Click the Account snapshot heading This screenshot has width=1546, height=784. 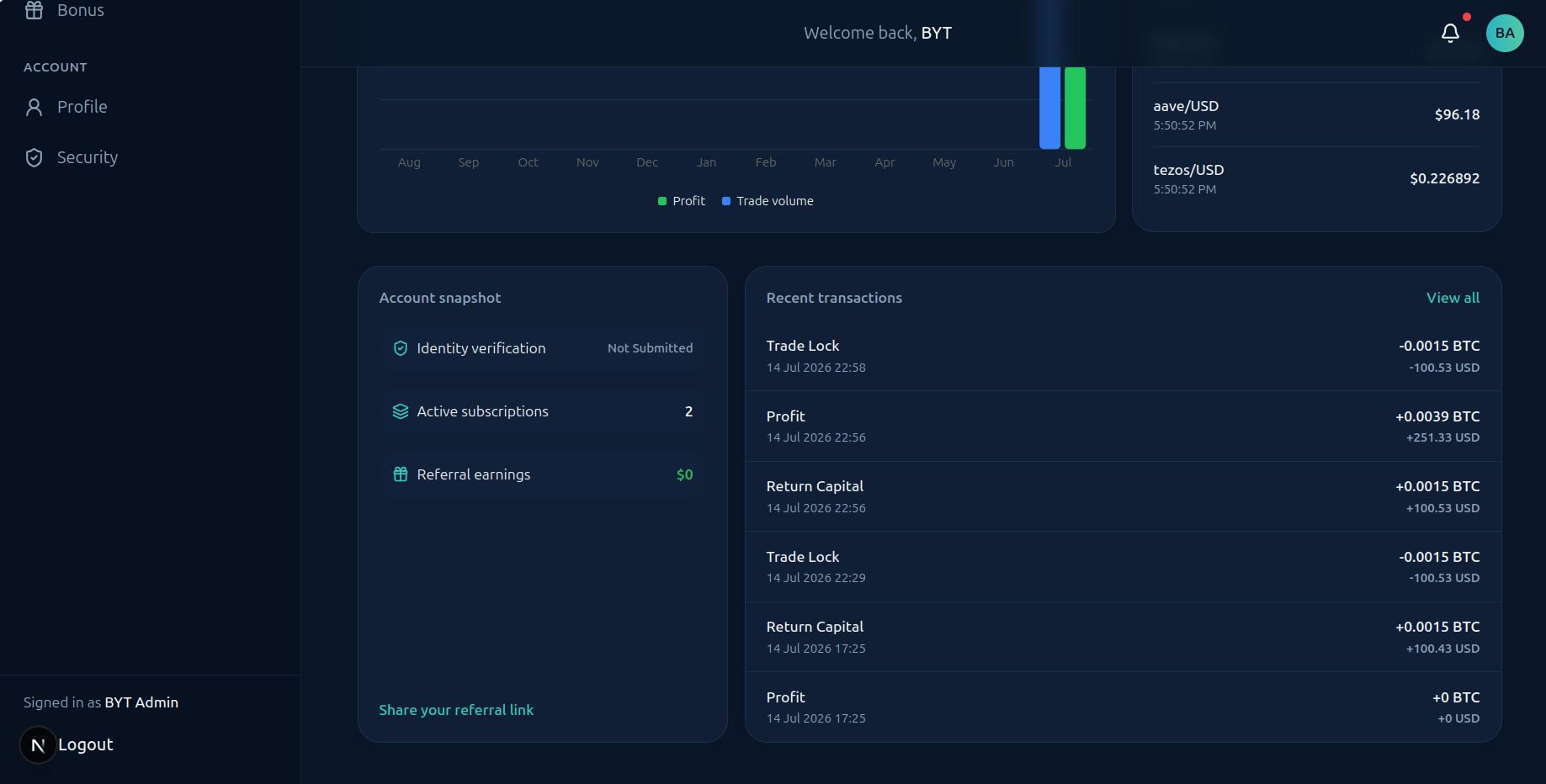439,298
